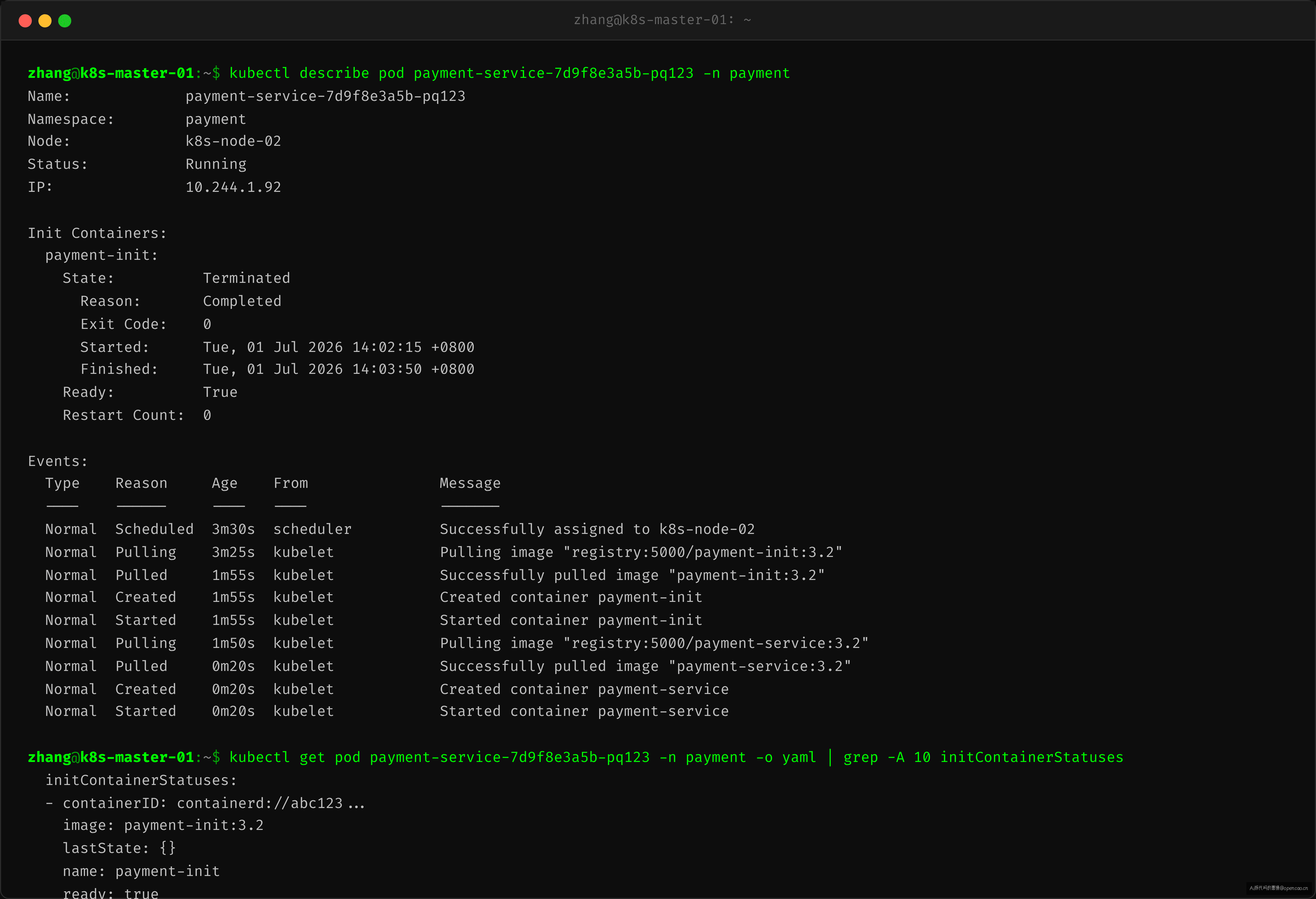This screenshot has height=899, width=1316.
Task: Click the Scheduled event reason
Action: coord(155,529)
